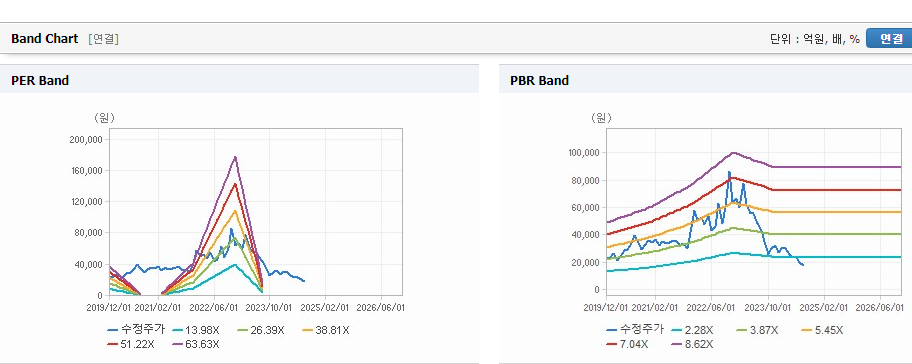Click the purple peak in PER chart
The height and width of the screenshot is (364, 912).
pyautogui.click(x=235, y=156)
